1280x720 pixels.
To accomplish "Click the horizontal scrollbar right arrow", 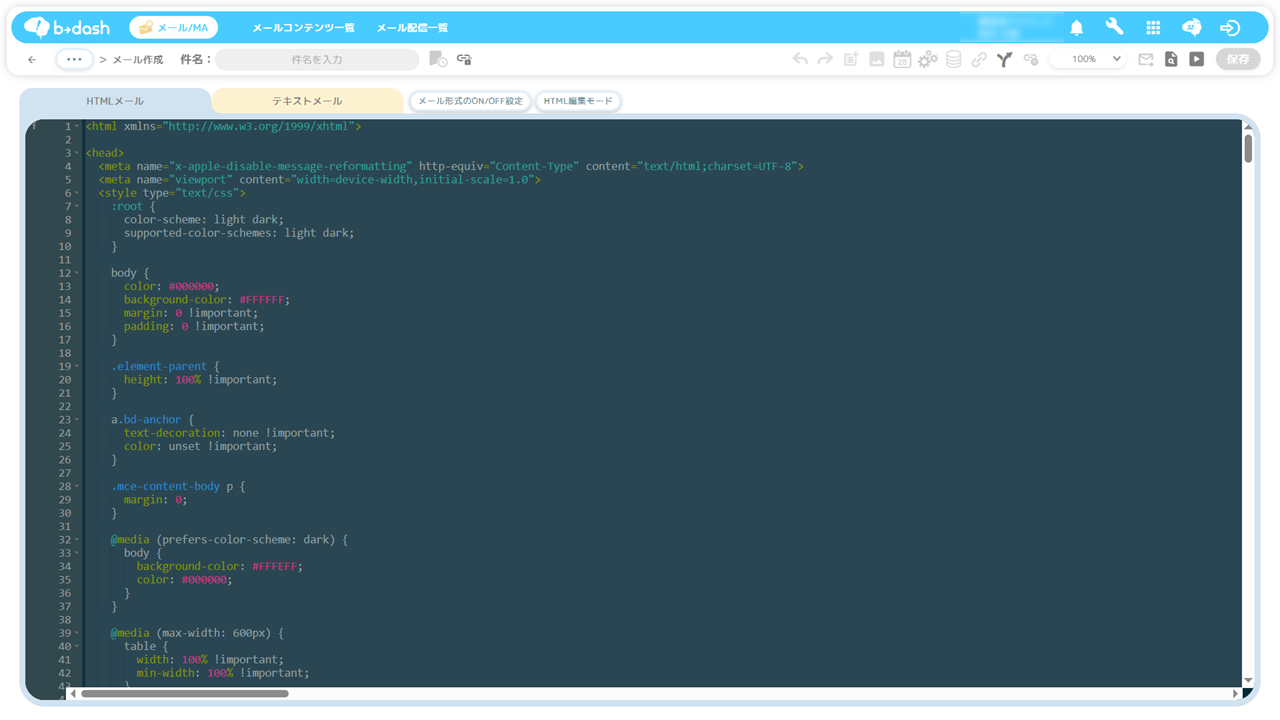I will click(1236, 693).
